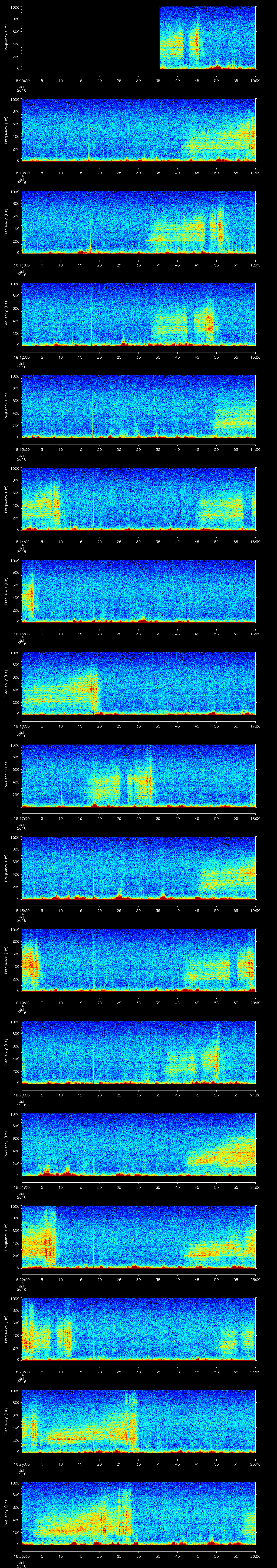The image size is (277, 1568).
Task: Click Frequency (Hz) label of the 18:24:00 panel
Action: pos(6,1421)
